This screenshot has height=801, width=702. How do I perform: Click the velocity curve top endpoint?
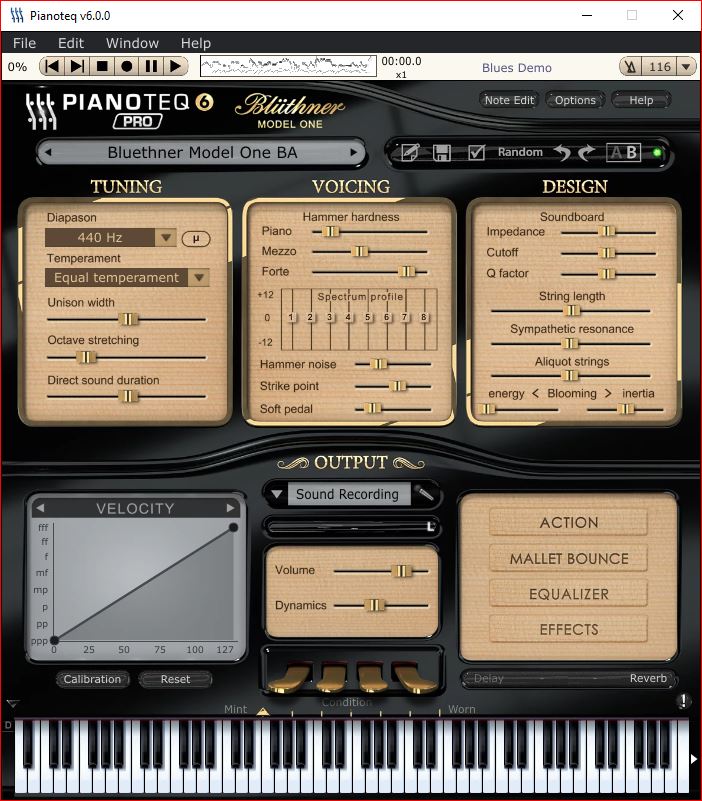pos(233,527)
